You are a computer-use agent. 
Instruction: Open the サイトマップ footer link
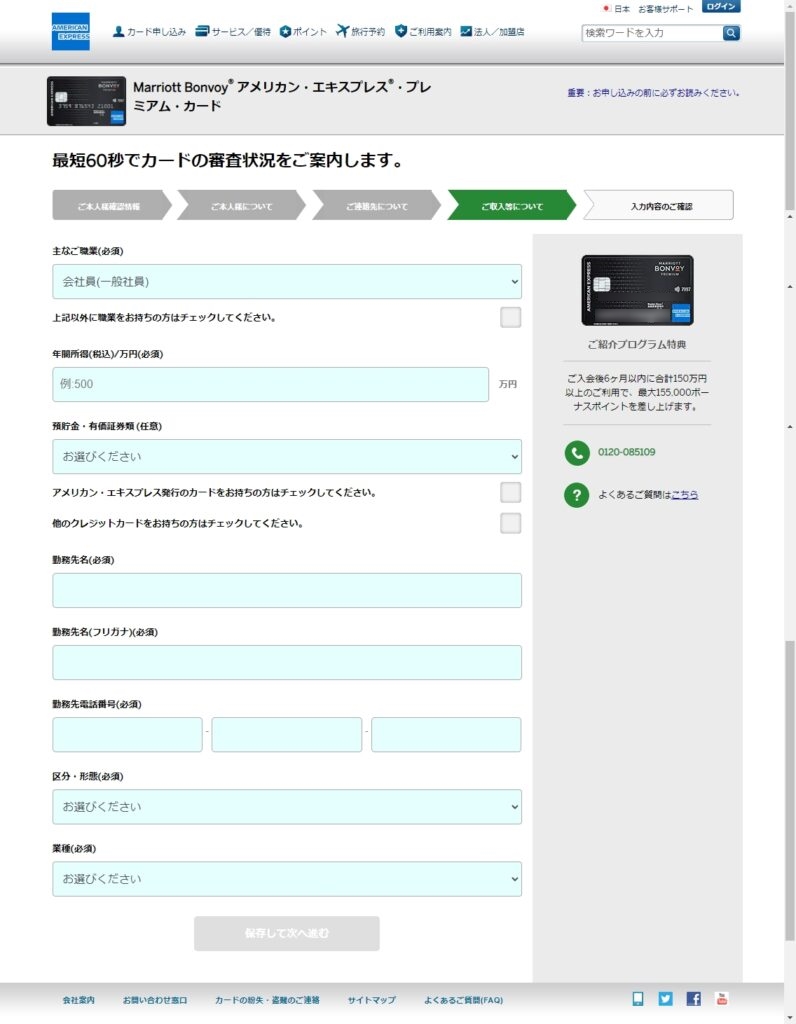372,1000
